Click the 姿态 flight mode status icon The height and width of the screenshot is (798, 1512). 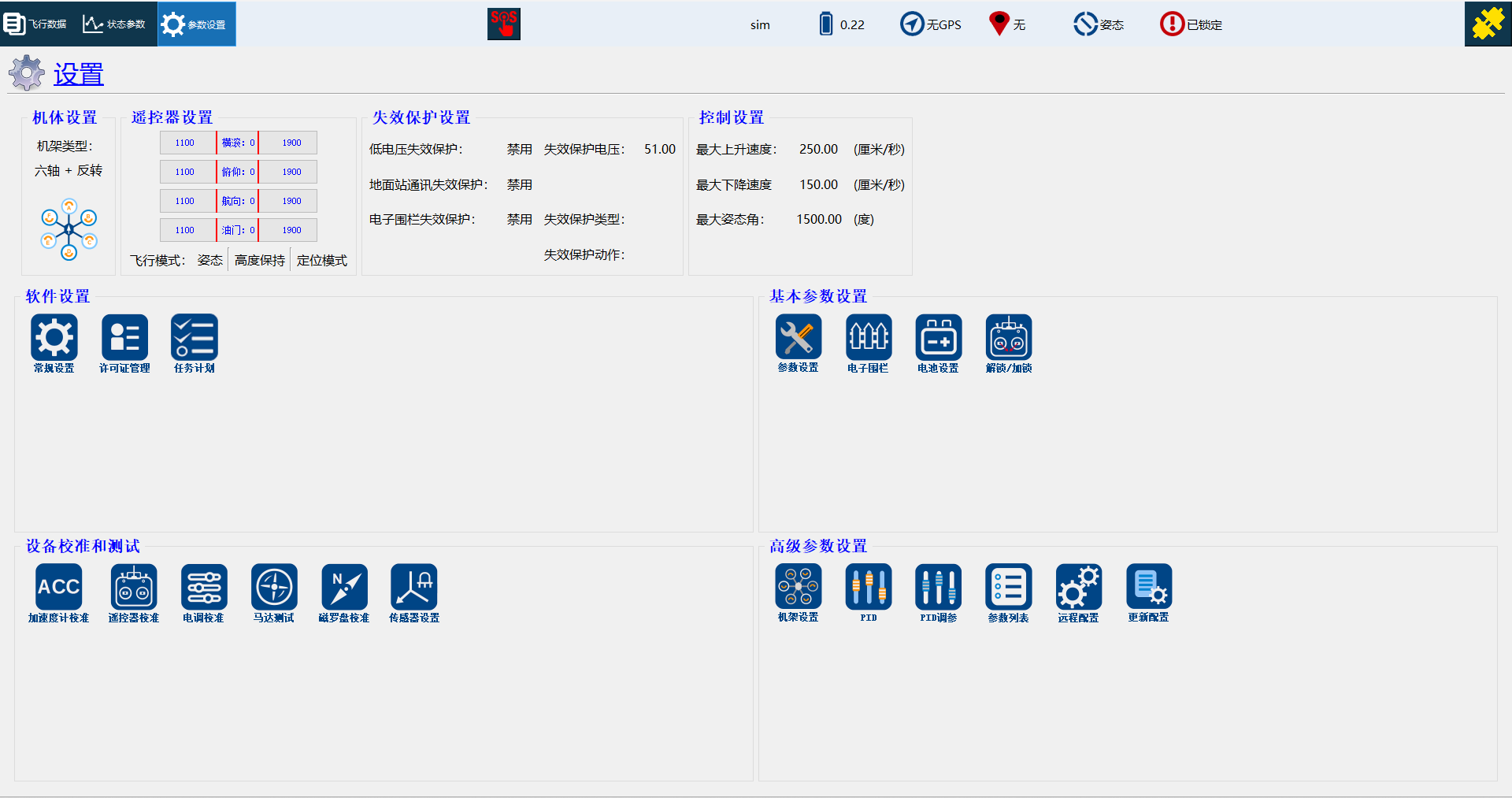tap(1085, 24)
